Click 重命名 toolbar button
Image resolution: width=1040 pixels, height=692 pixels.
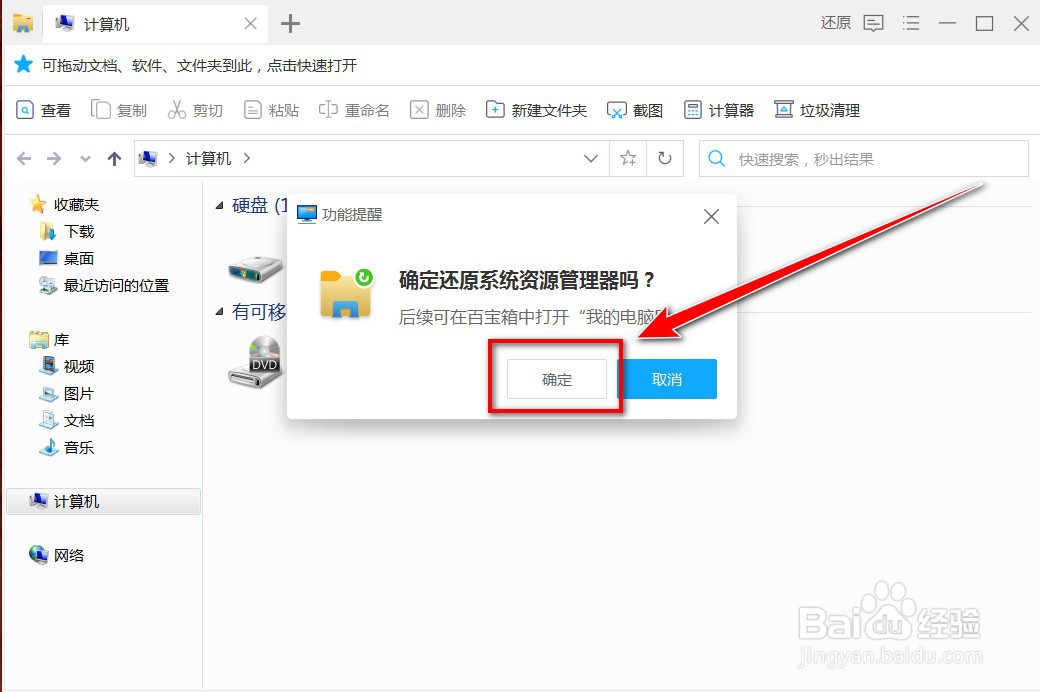pyautogui.click(x=354, y=110)
